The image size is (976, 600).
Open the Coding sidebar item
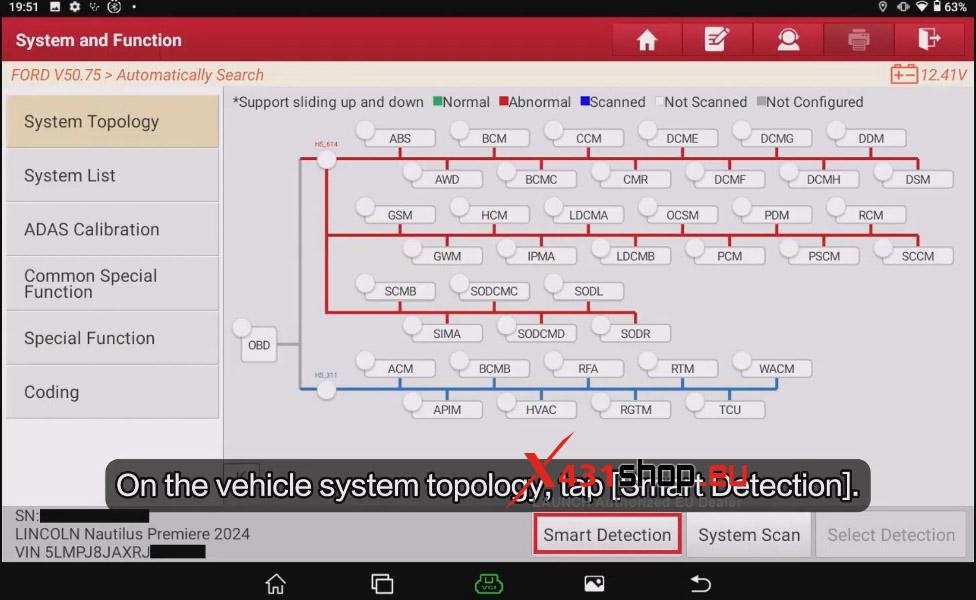click(x=113, y=392)
